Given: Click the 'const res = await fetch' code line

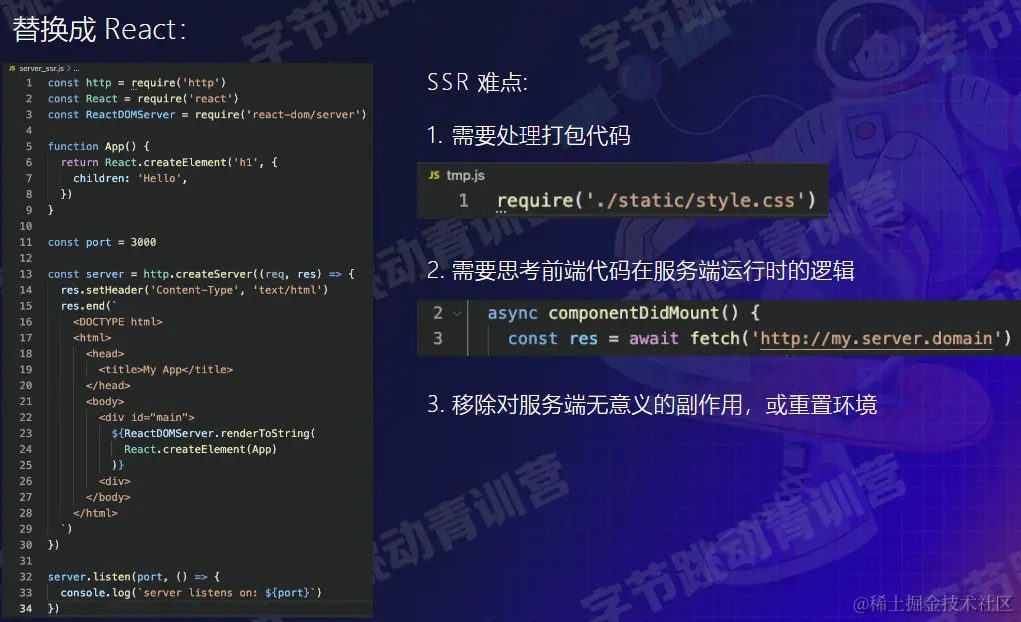Looking at the screenshot, I should click(760, 339).
